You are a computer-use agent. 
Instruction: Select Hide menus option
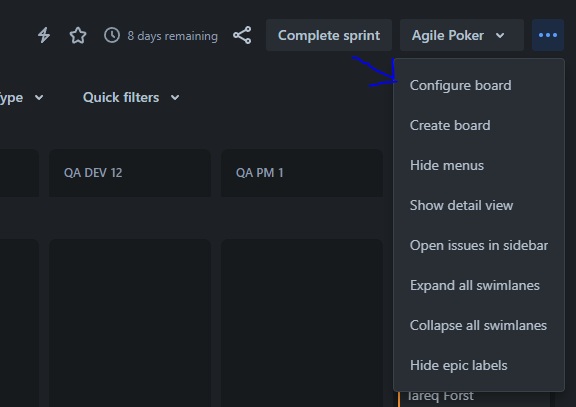point(479,165)
